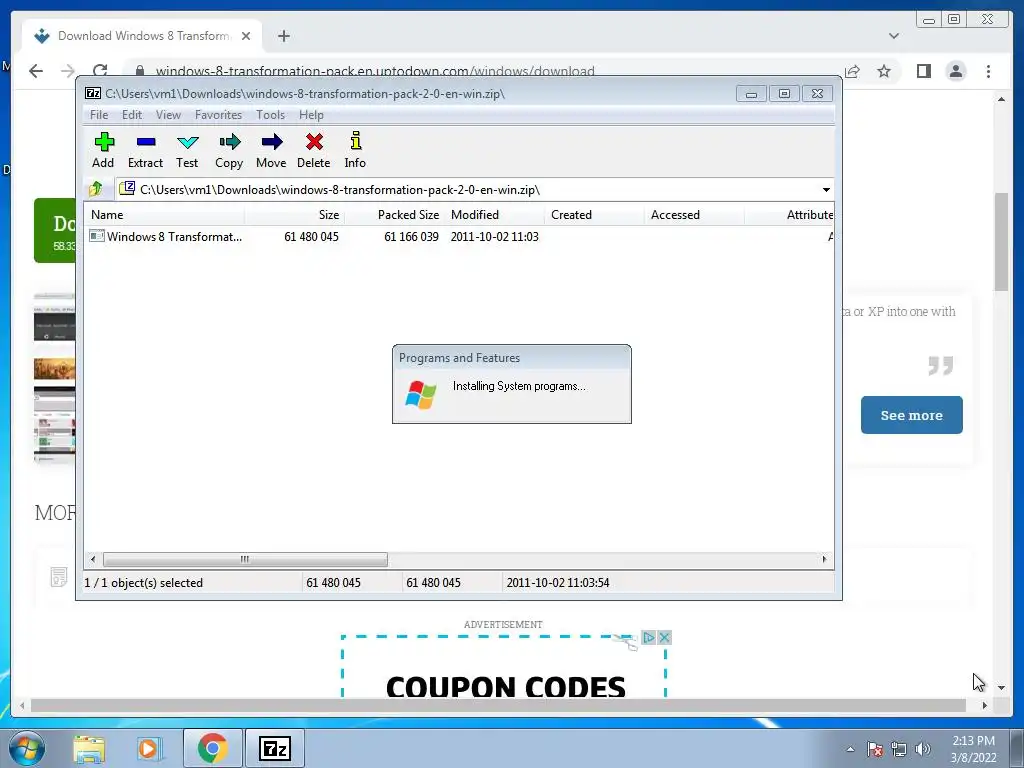Click the 2011-10-02 11:03:54 status entry
This screenshot has height=768, width=1024.
coord(558,583)
